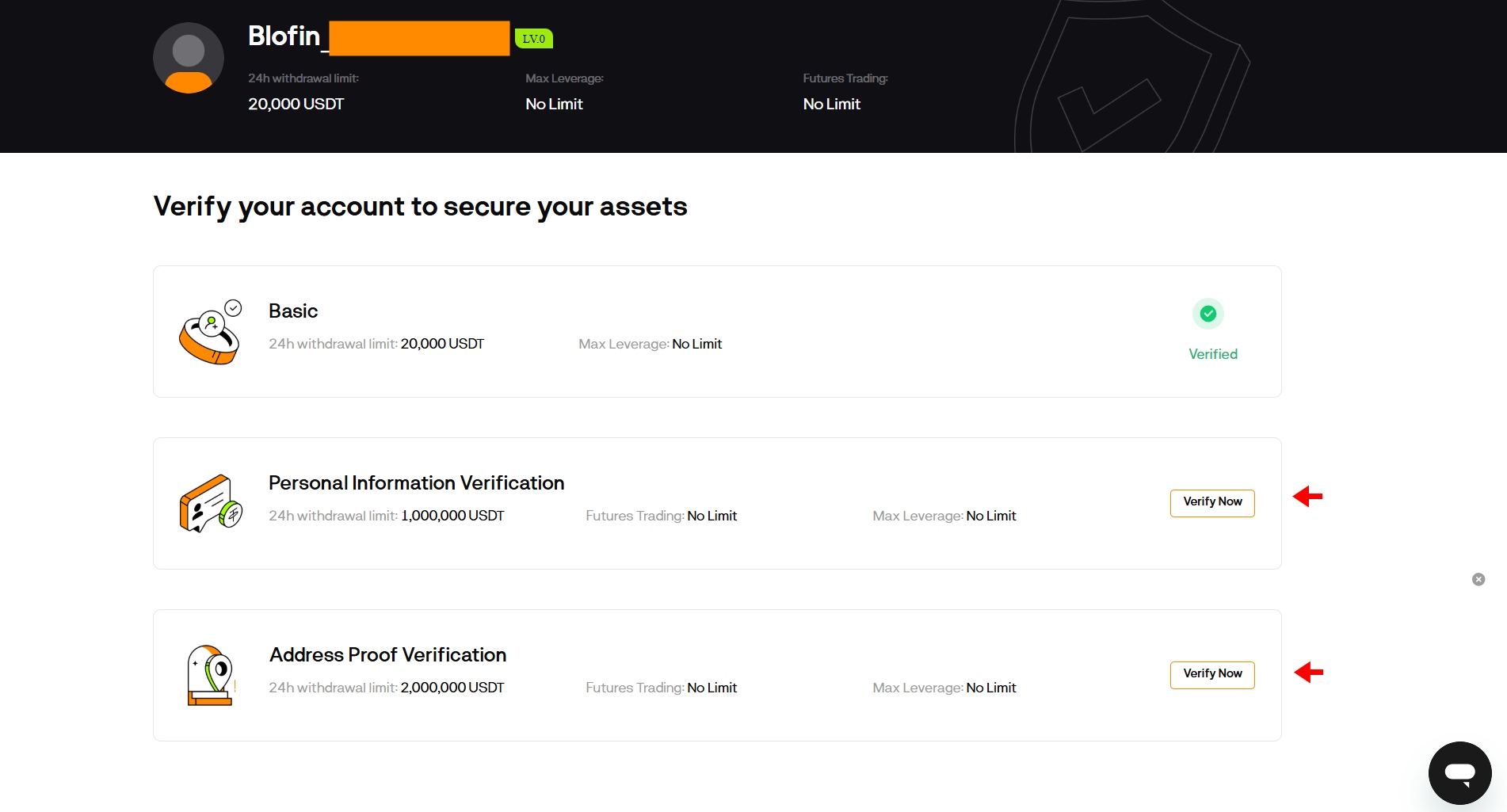
Task: Click the Basic verification illustration icon
Action: click(x=210, y=331)
